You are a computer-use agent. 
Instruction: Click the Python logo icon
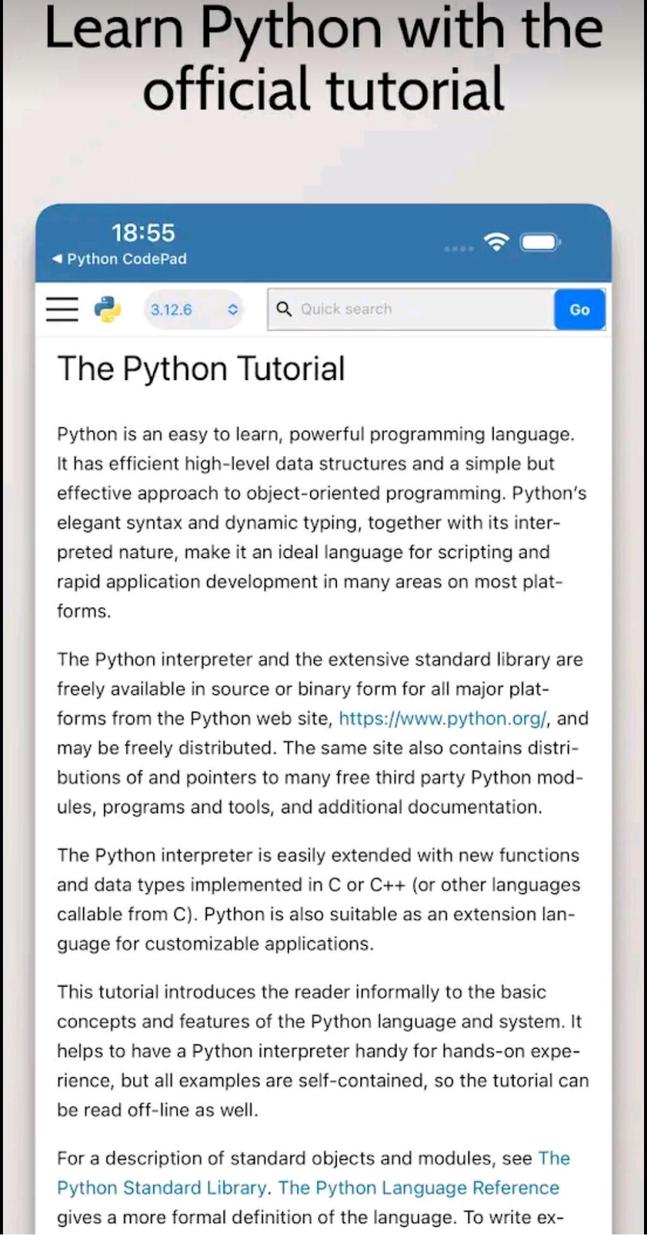pyautogui.click(x=108, y=309)
